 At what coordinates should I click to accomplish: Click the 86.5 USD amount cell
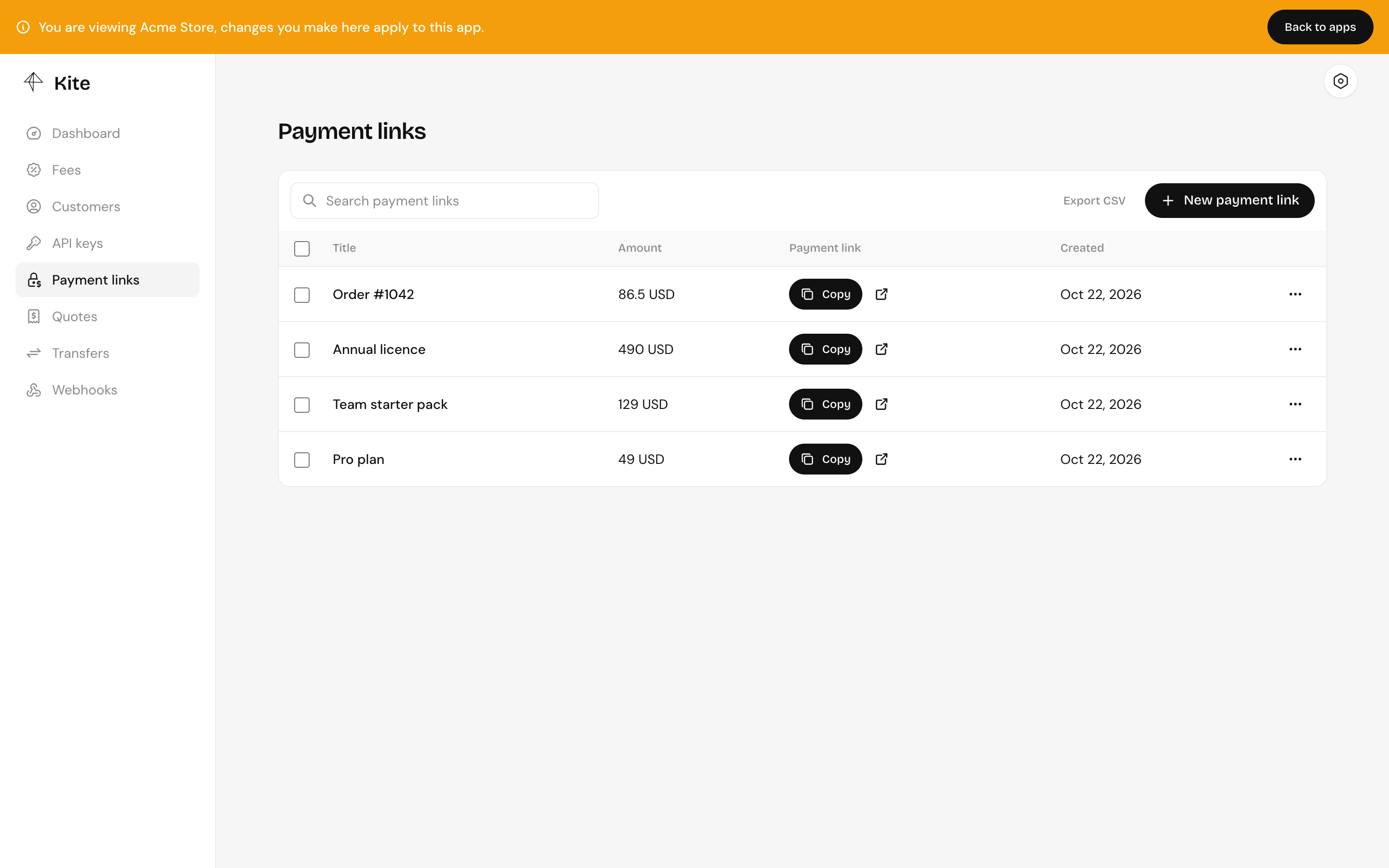coord(646,294)
